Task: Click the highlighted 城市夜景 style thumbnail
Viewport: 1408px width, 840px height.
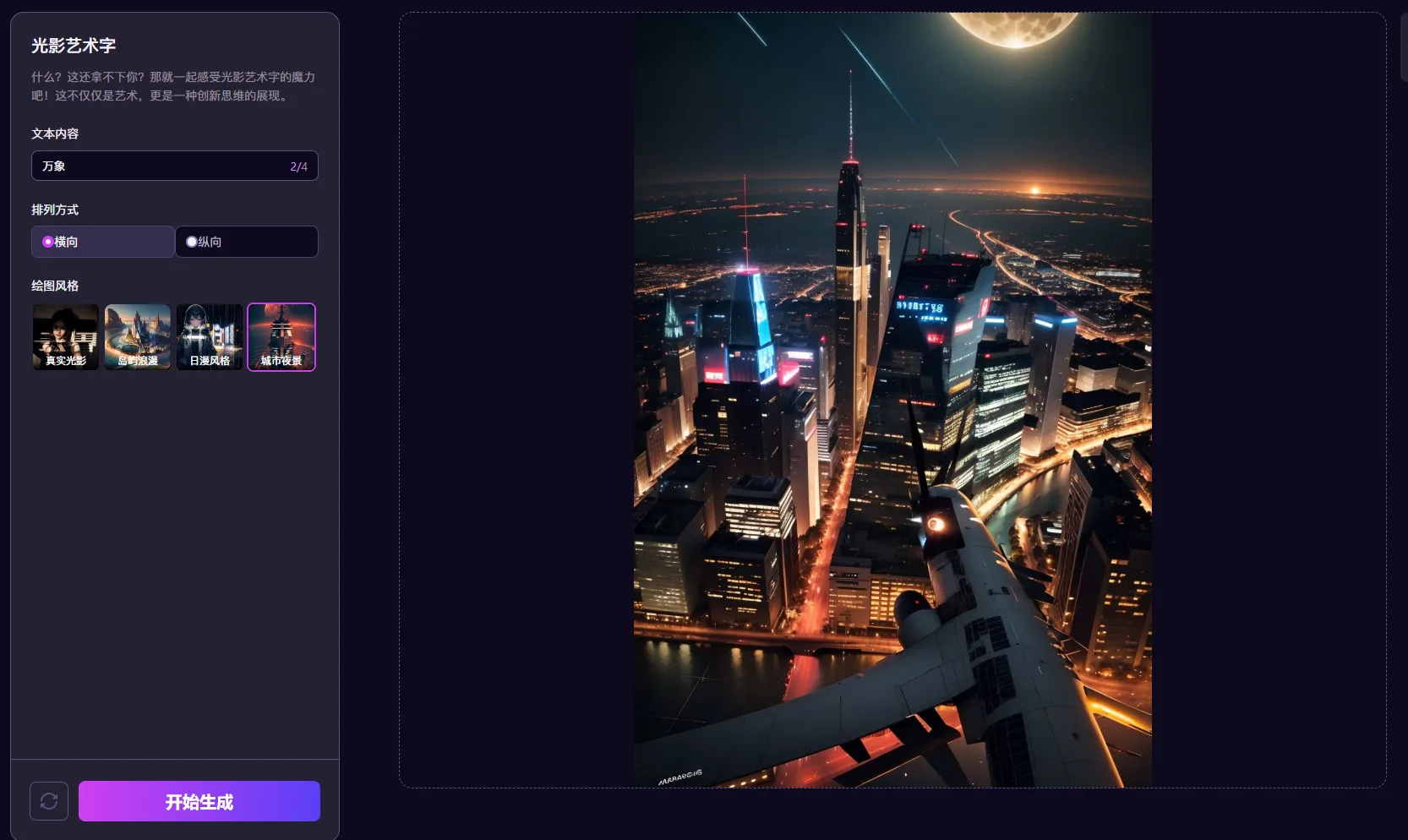Action: (x=281, y=337)
